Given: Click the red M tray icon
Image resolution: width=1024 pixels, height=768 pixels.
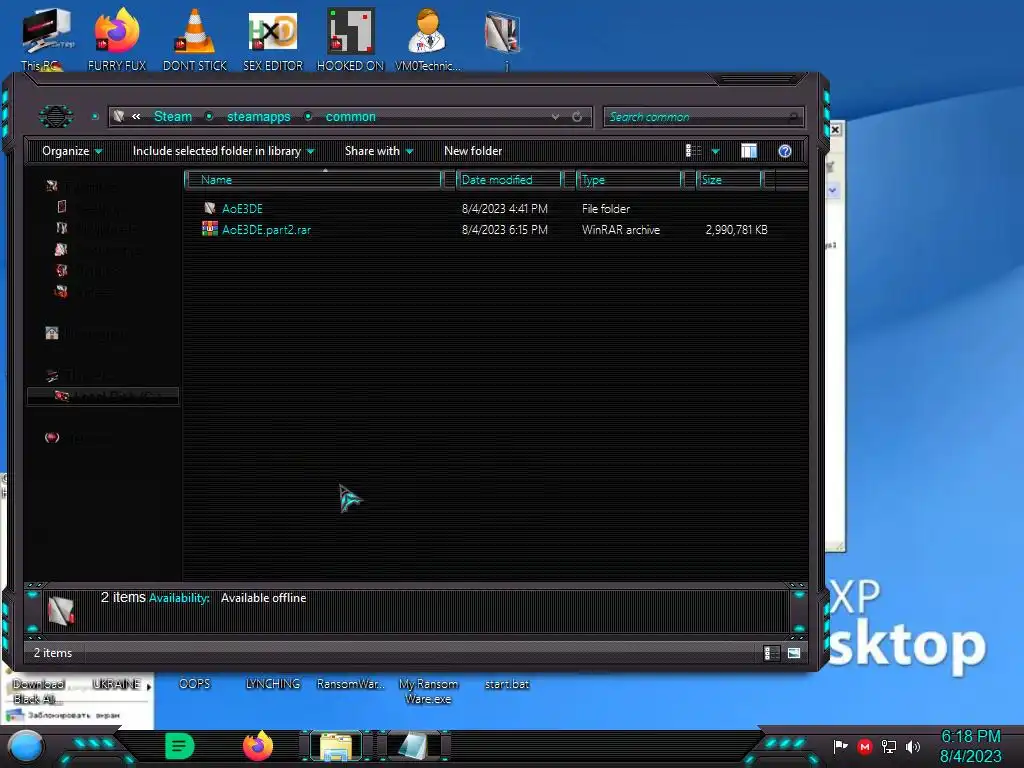Looking at the screenshot, I should pyautogui.click(x=865, y=746).
